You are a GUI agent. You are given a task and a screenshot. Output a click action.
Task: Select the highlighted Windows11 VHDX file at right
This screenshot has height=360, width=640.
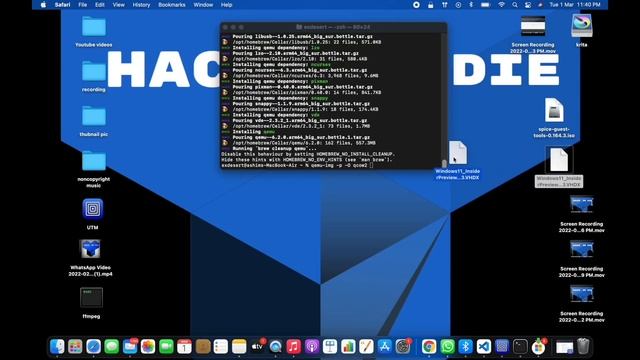(559, 160)
